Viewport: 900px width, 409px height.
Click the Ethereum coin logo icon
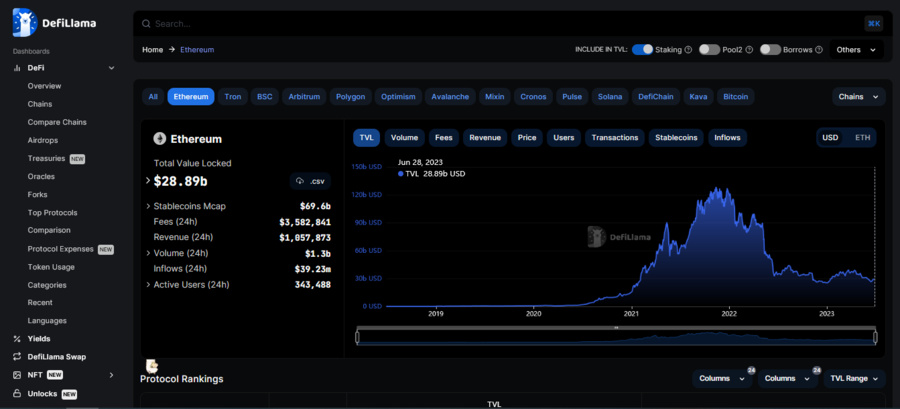click(160, 139)
